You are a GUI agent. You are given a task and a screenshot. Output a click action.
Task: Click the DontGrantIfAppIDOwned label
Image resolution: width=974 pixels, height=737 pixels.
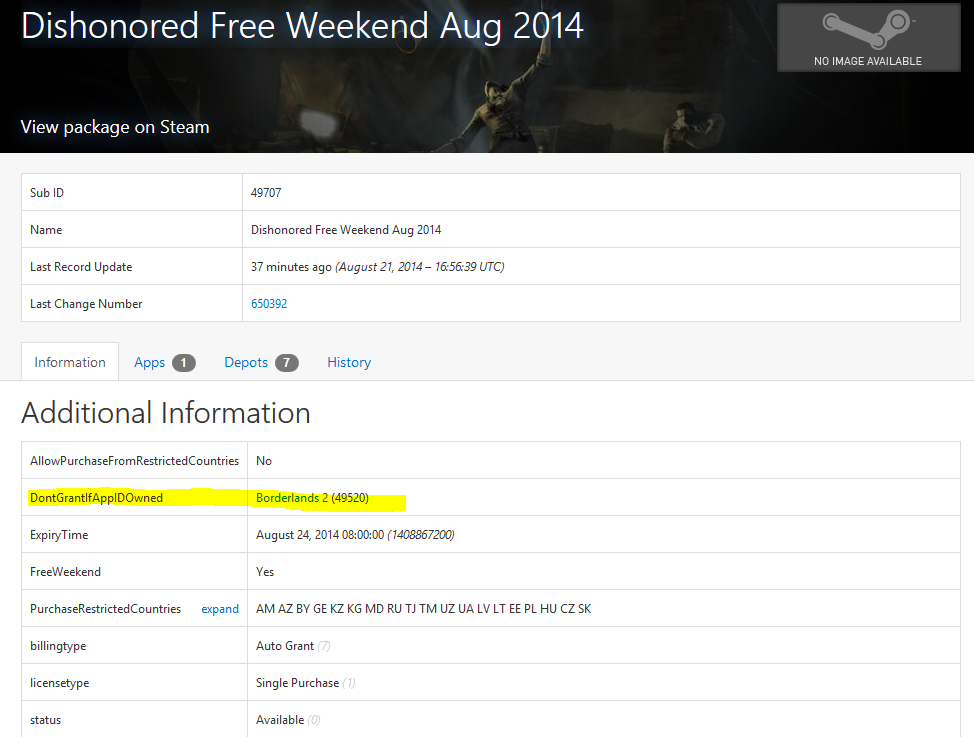coord(96,498)
